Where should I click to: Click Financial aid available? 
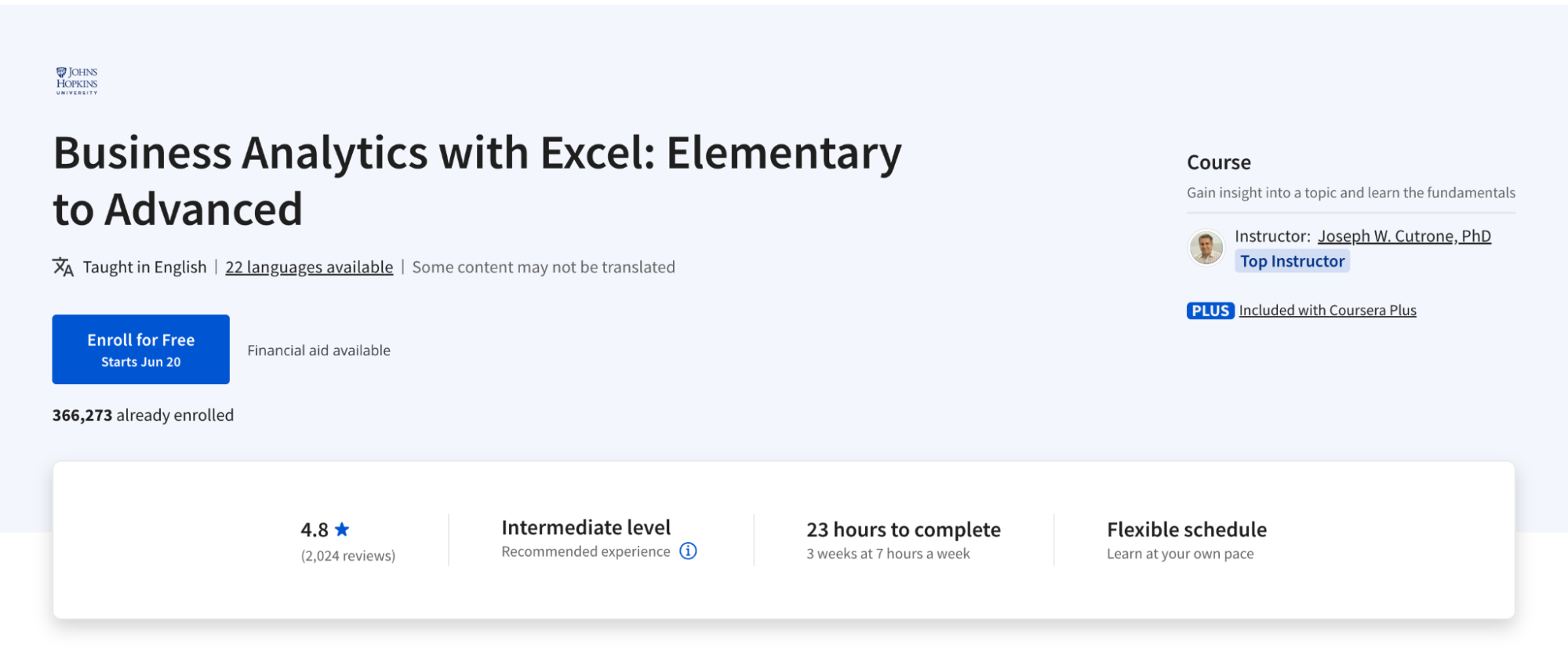(318, 350)
